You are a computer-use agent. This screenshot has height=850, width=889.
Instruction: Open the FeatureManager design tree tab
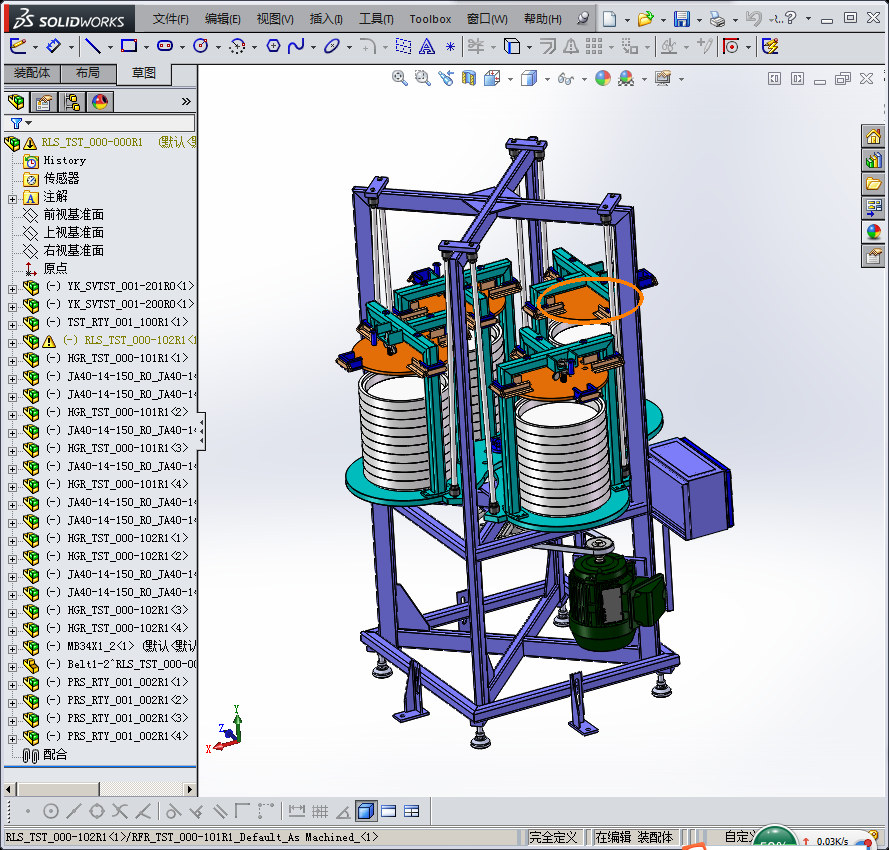(16, 102)
